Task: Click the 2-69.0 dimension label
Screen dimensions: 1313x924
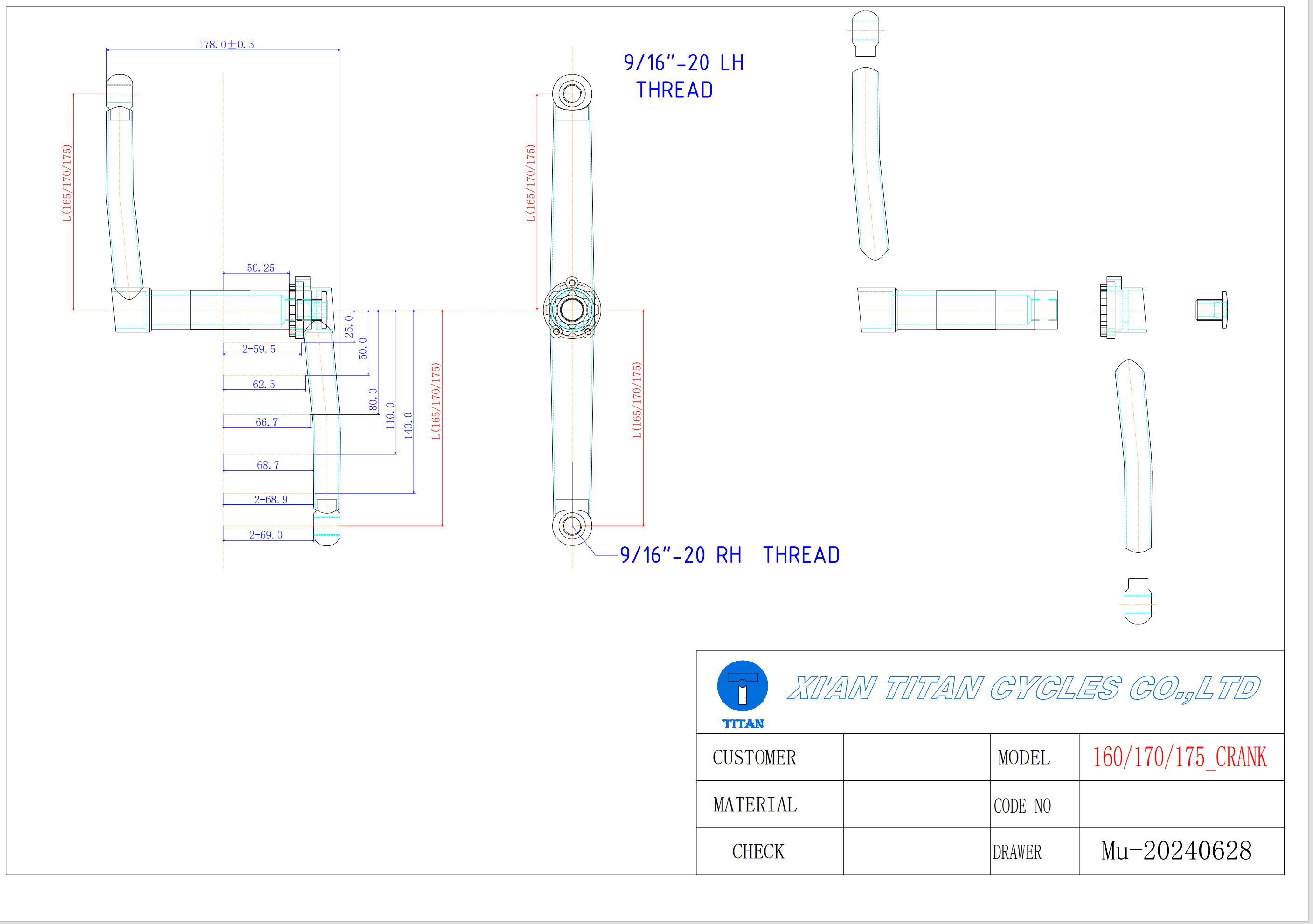Action: (x=265, y=535)
